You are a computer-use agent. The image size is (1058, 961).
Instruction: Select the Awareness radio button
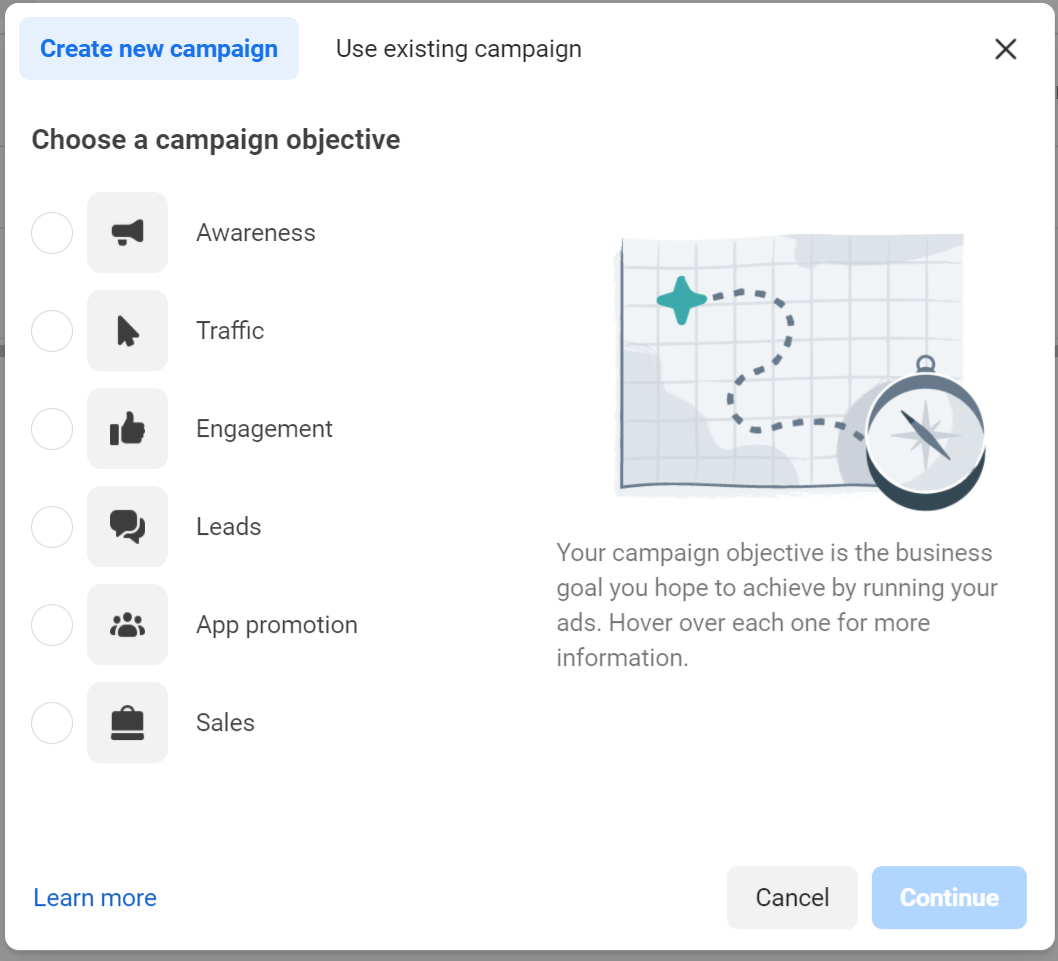(x=52, y=233)
